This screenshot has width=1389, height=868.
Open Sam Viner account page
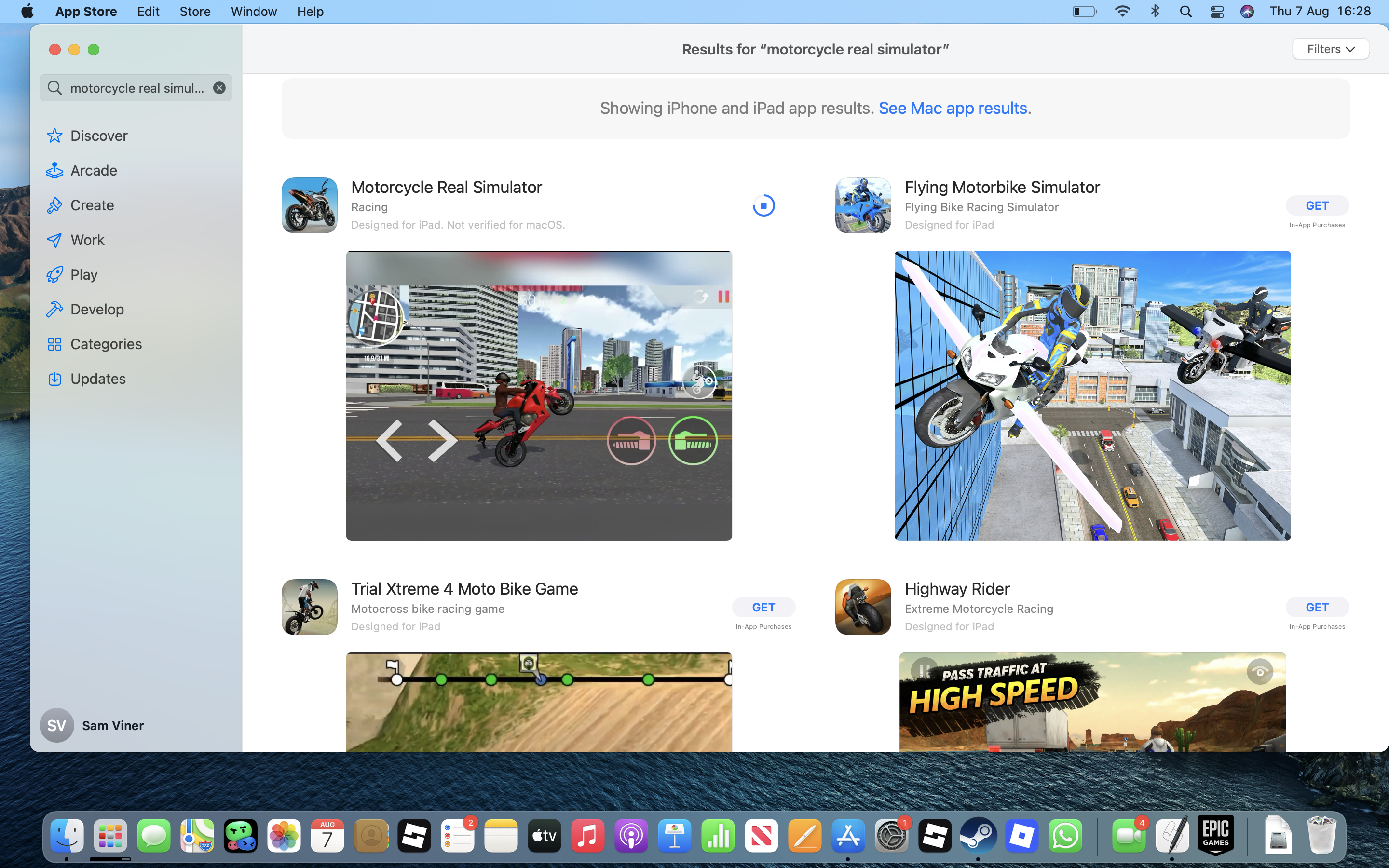(x=92, y=726)
